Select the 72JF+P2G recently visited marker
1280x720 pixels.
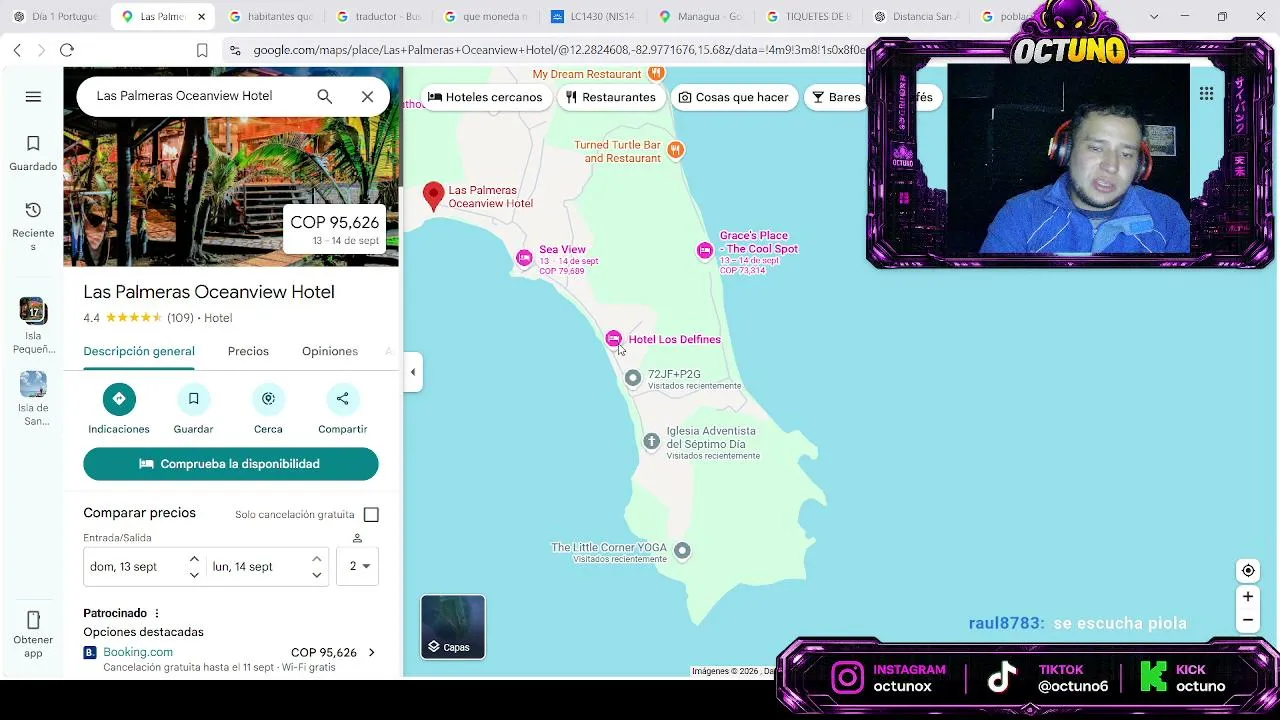633,378
